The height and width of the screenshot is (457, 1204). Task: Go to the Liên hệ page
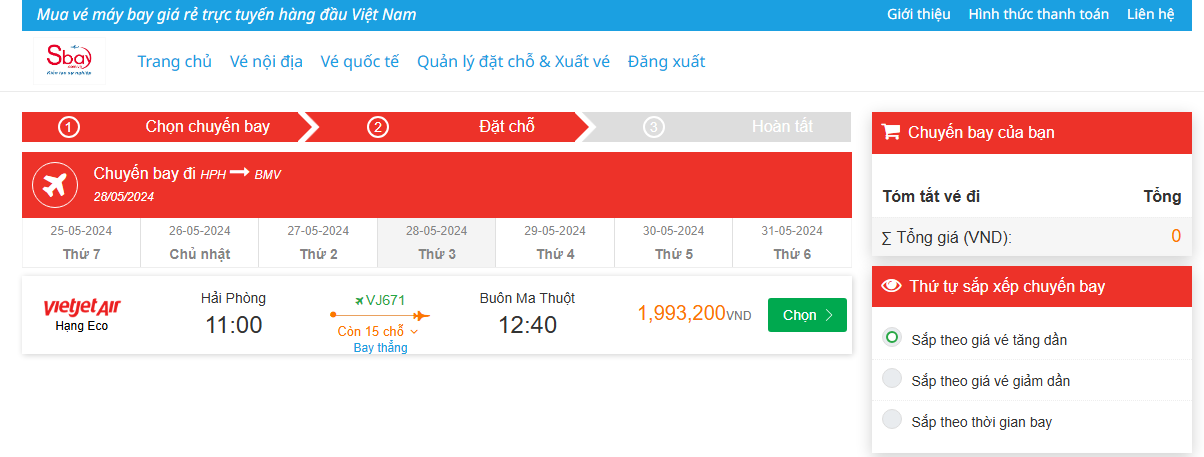click(1150, 15)
